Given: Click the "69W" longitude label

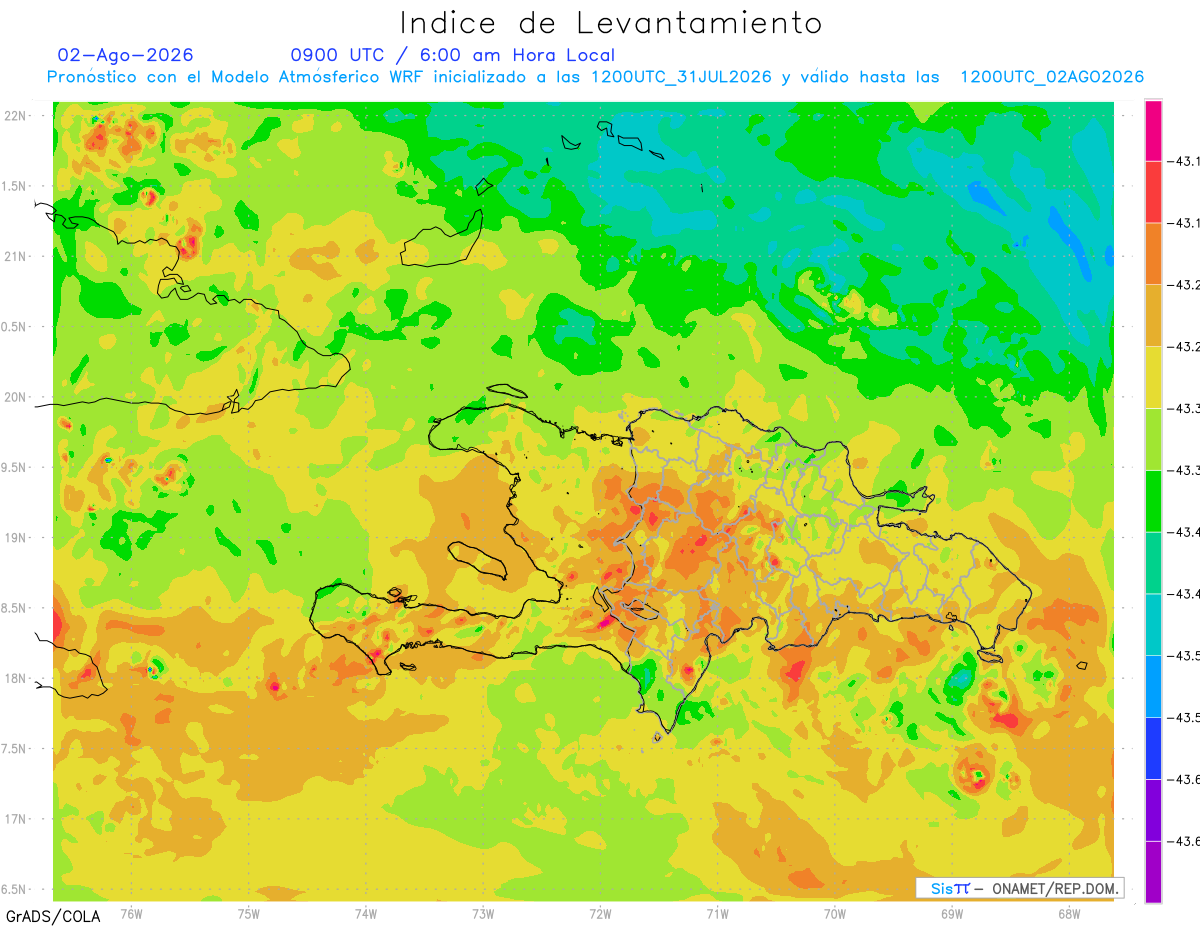Looking at the screenshot, I should tap(951, 913).
